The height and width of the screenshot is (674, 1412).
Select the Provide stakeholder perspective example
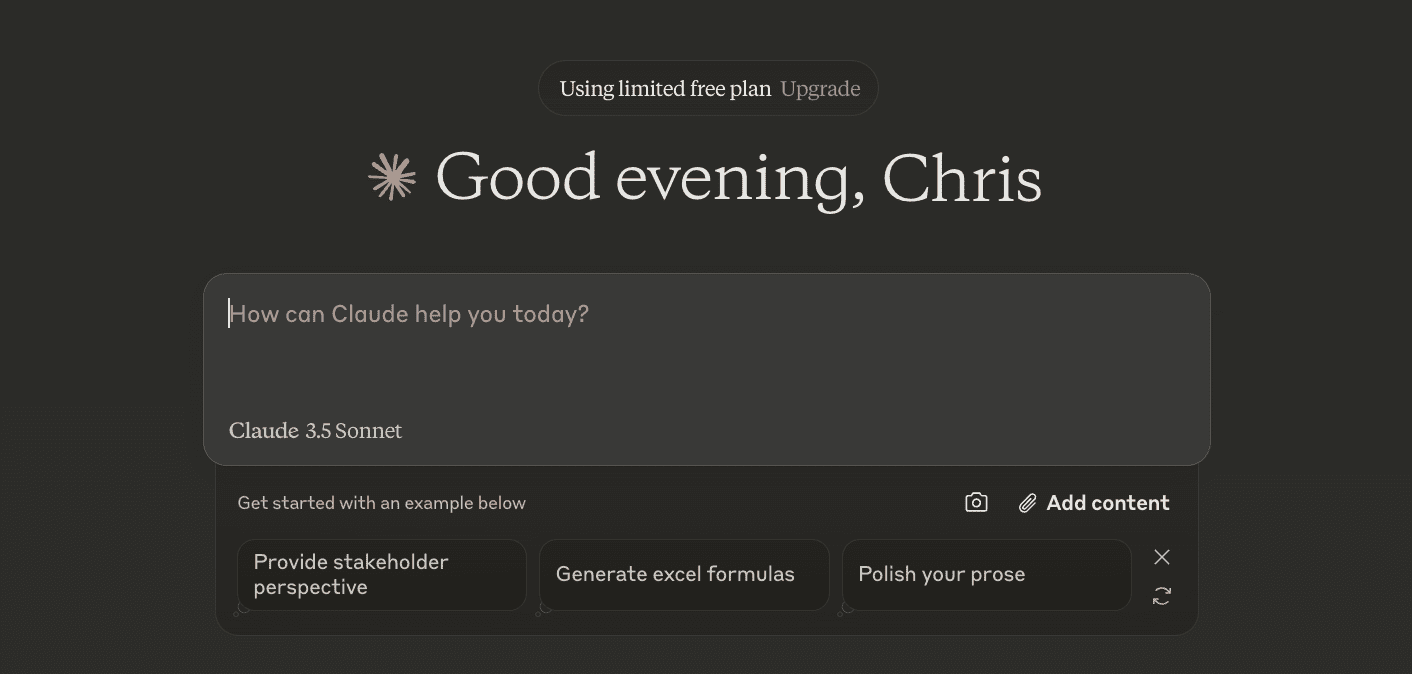381,575
